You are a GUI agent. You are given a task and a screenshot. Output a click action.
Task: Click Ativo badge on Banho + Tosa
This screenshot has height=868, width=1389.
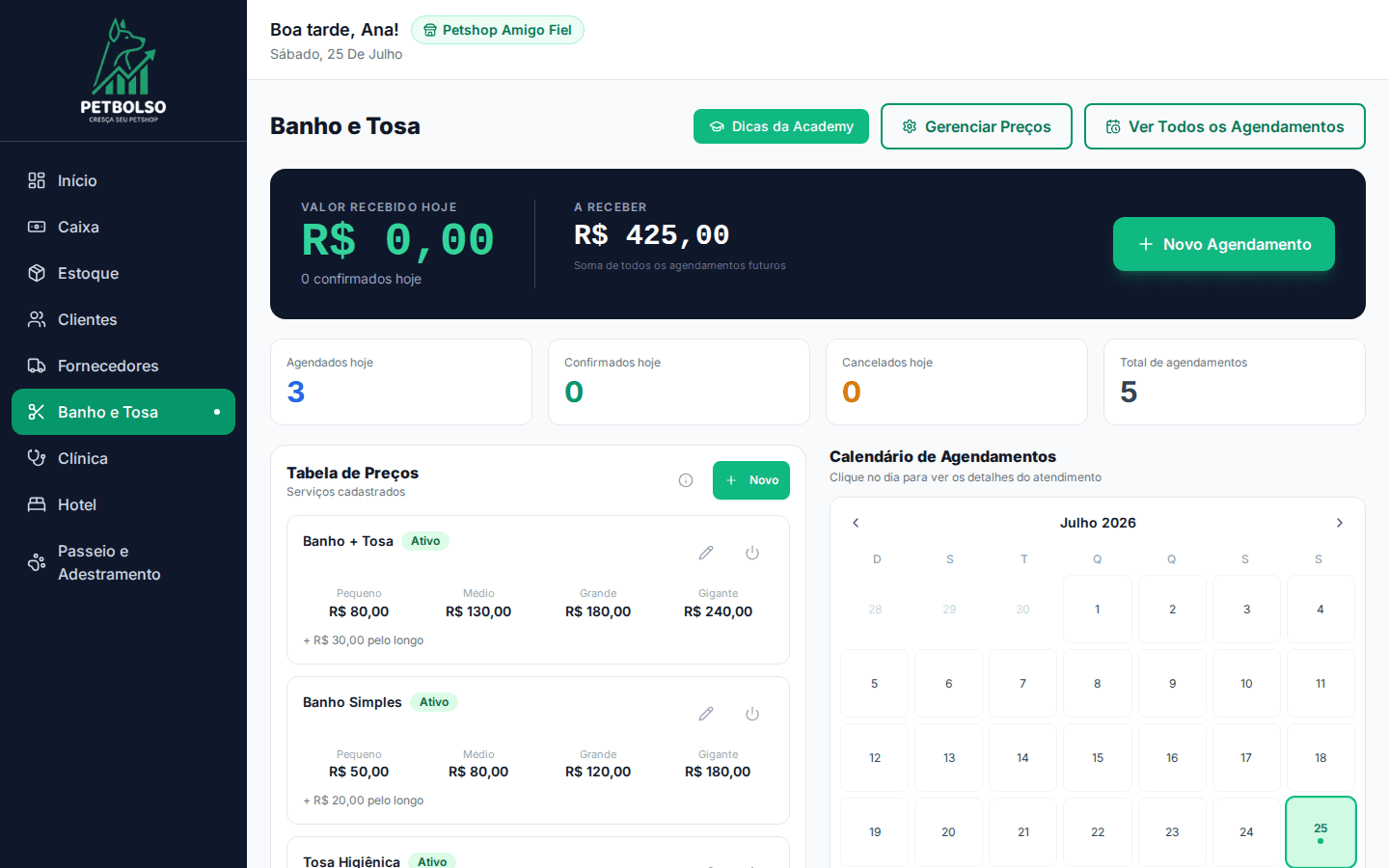coord(425,541)
